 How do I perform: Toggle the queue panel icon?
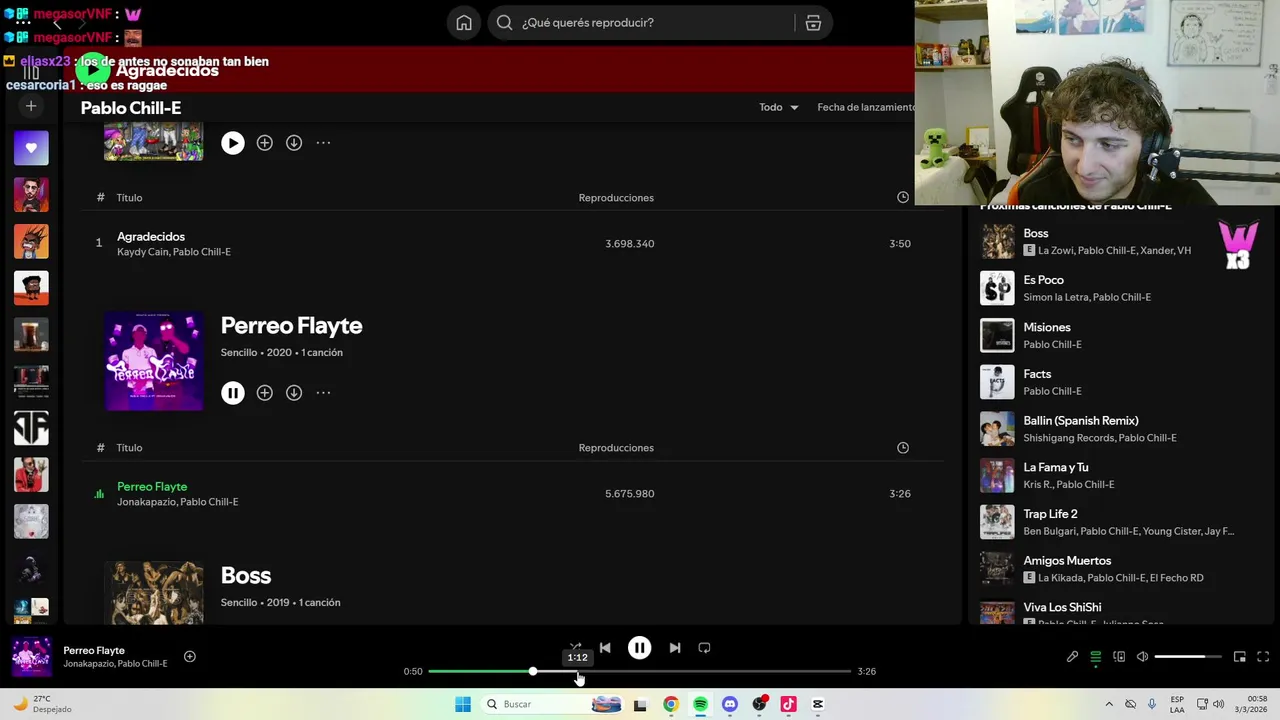pyautogui.click(x=1095, y=657)
